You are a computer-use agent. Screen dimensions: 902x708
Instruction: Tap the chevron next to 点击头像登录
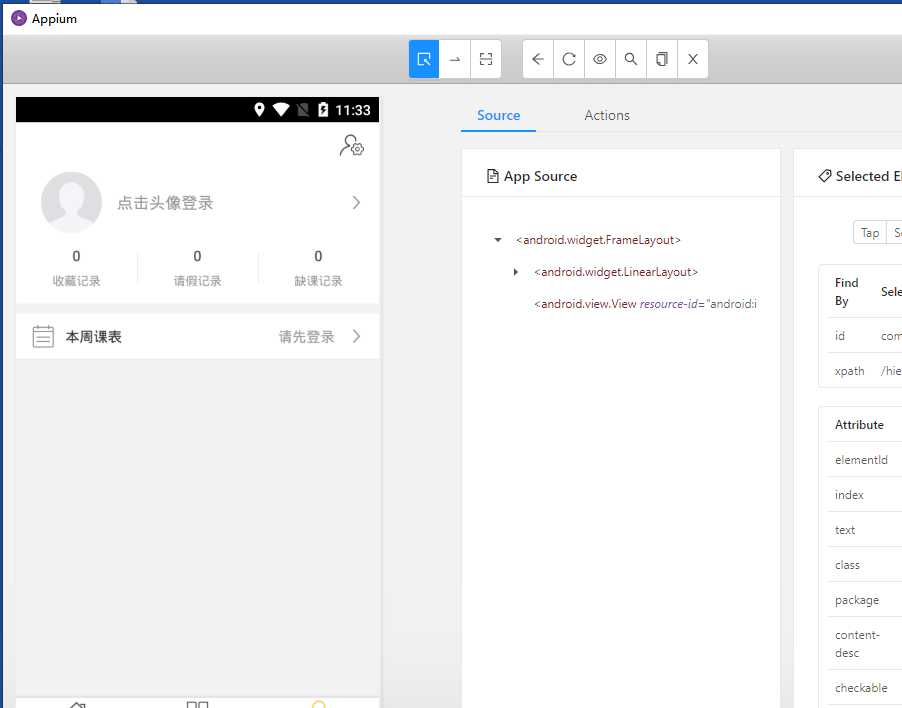356,202
